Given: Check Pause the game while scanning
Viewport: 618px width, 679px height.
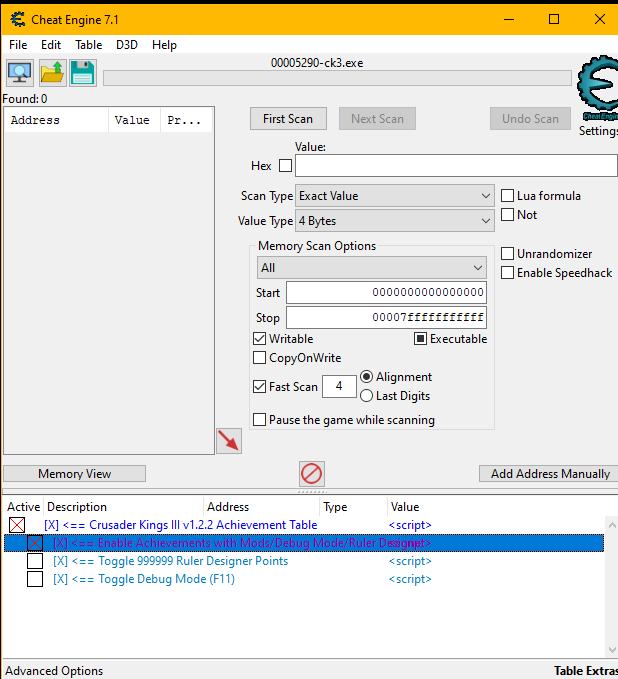Looking at the screenshot, I should point(259,420).
